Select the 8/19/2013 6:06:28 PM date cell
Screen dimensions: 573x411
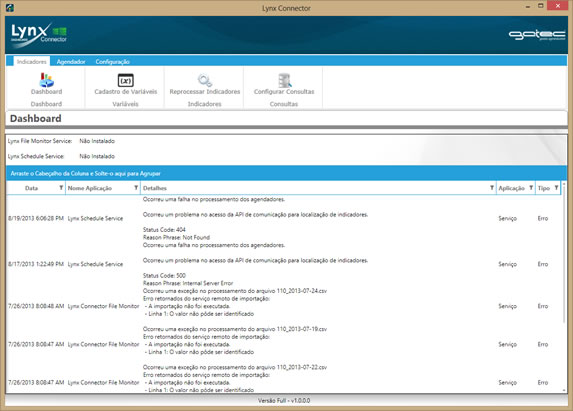[36, 218]
